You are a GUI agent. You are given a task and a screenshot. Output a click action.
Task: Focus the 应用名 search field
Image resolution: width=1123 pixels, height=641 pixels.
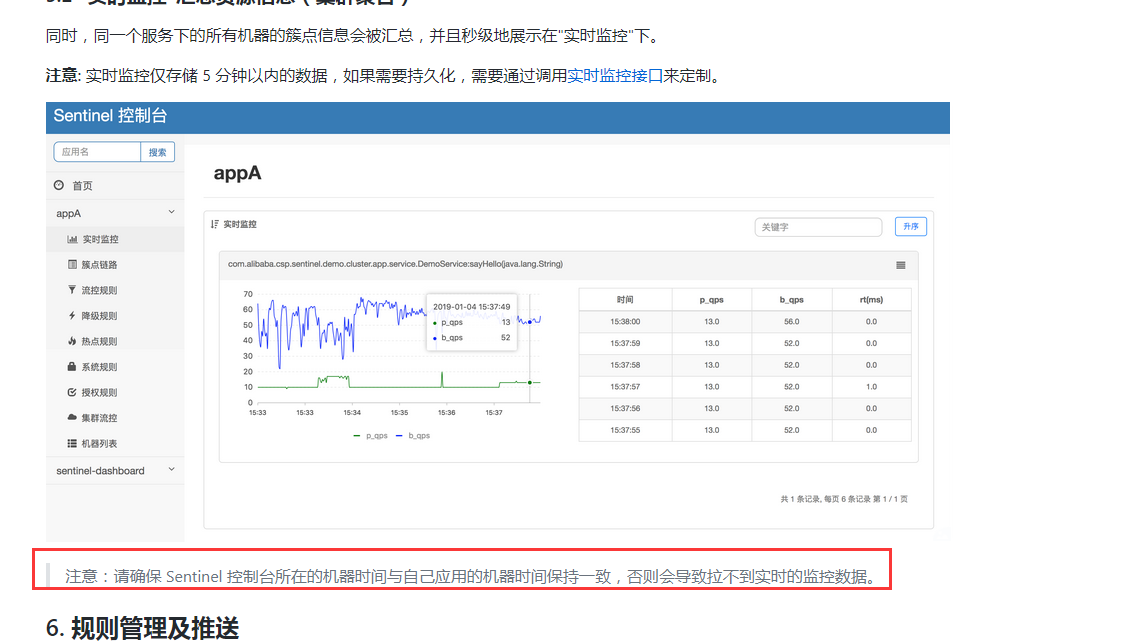(97, 152)
